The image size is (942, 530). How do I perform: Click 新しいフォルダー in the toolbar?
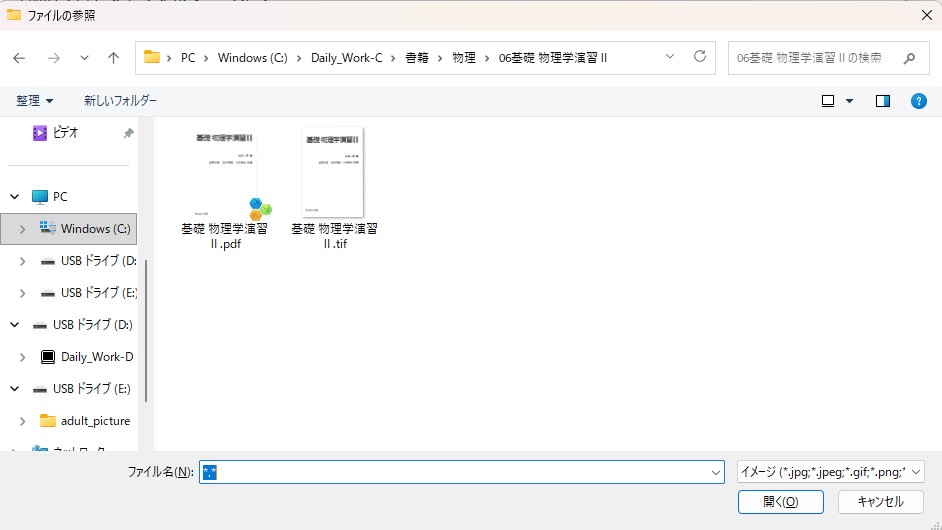coord(120,101)
